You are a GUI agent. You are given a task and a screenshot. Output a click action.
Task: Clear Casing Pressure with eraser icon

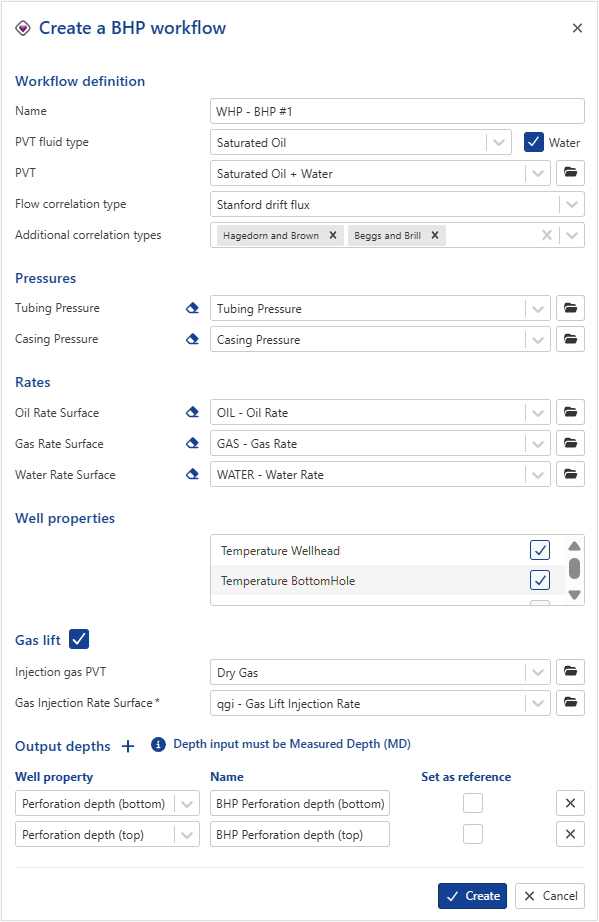coord(192,339)
